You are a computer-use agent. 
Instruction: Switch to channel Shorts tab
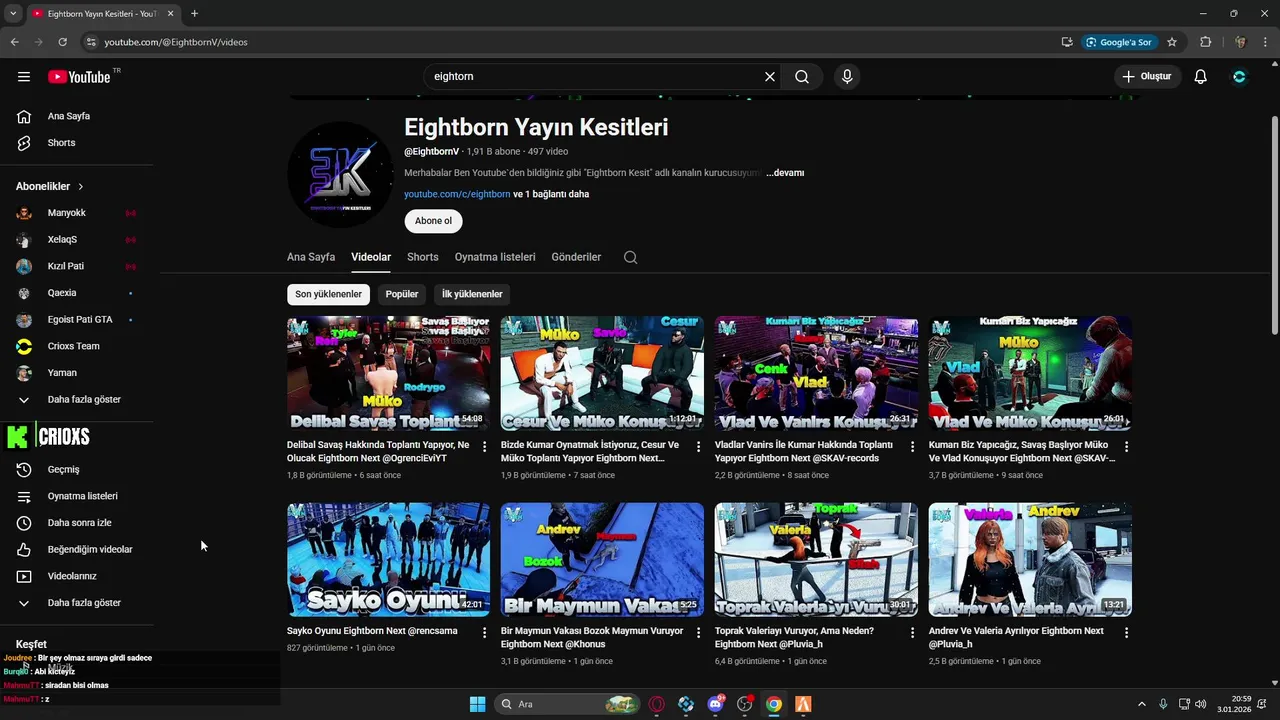[x=423, y=257]
